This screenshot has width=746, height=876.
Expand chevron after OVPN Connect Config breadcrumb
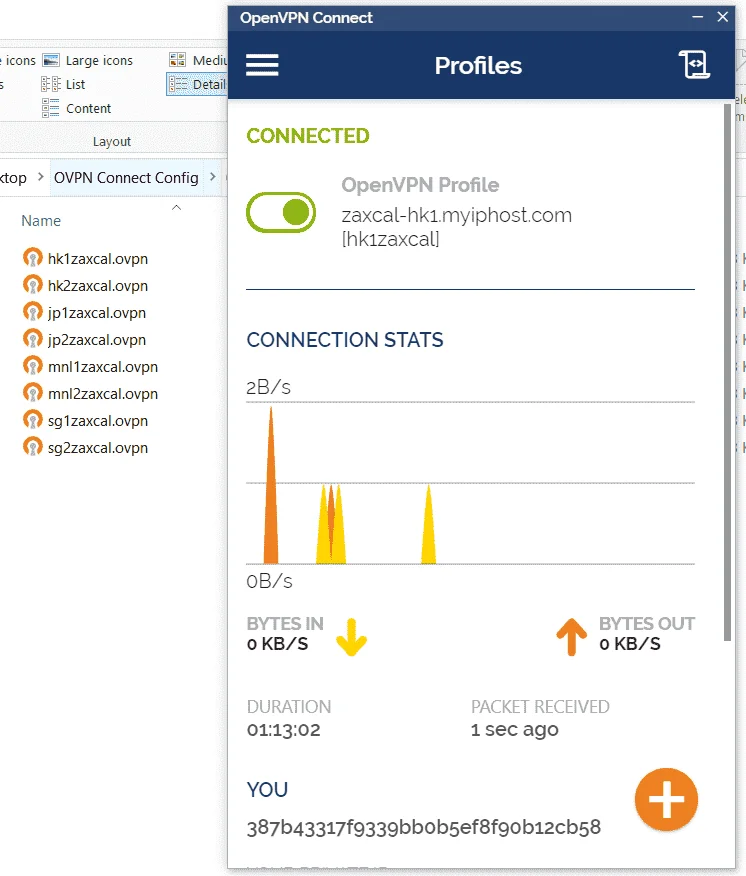tap(212, 177)
